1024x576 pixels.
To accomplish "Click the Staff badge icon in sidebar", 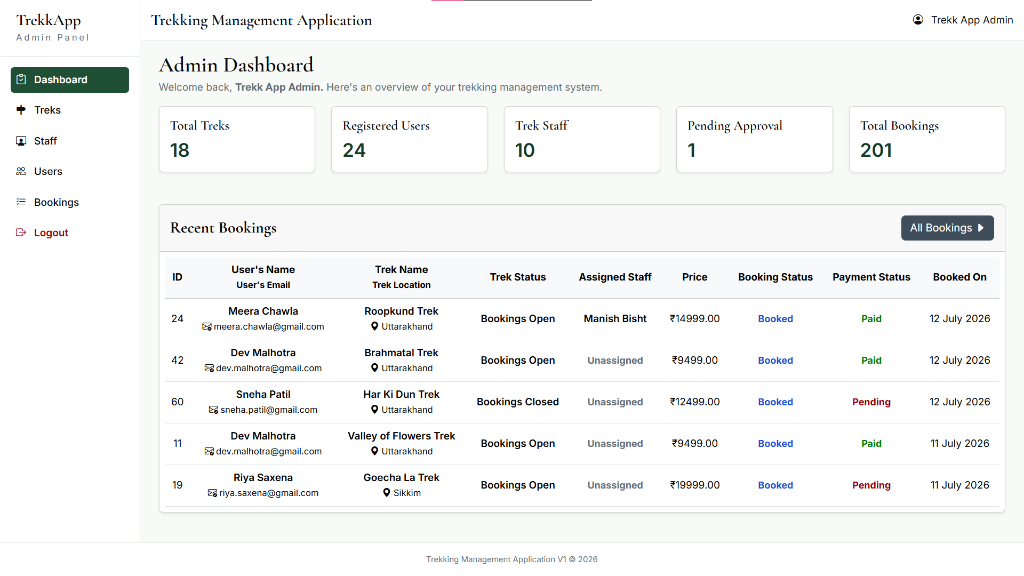I will coord(21,140).
